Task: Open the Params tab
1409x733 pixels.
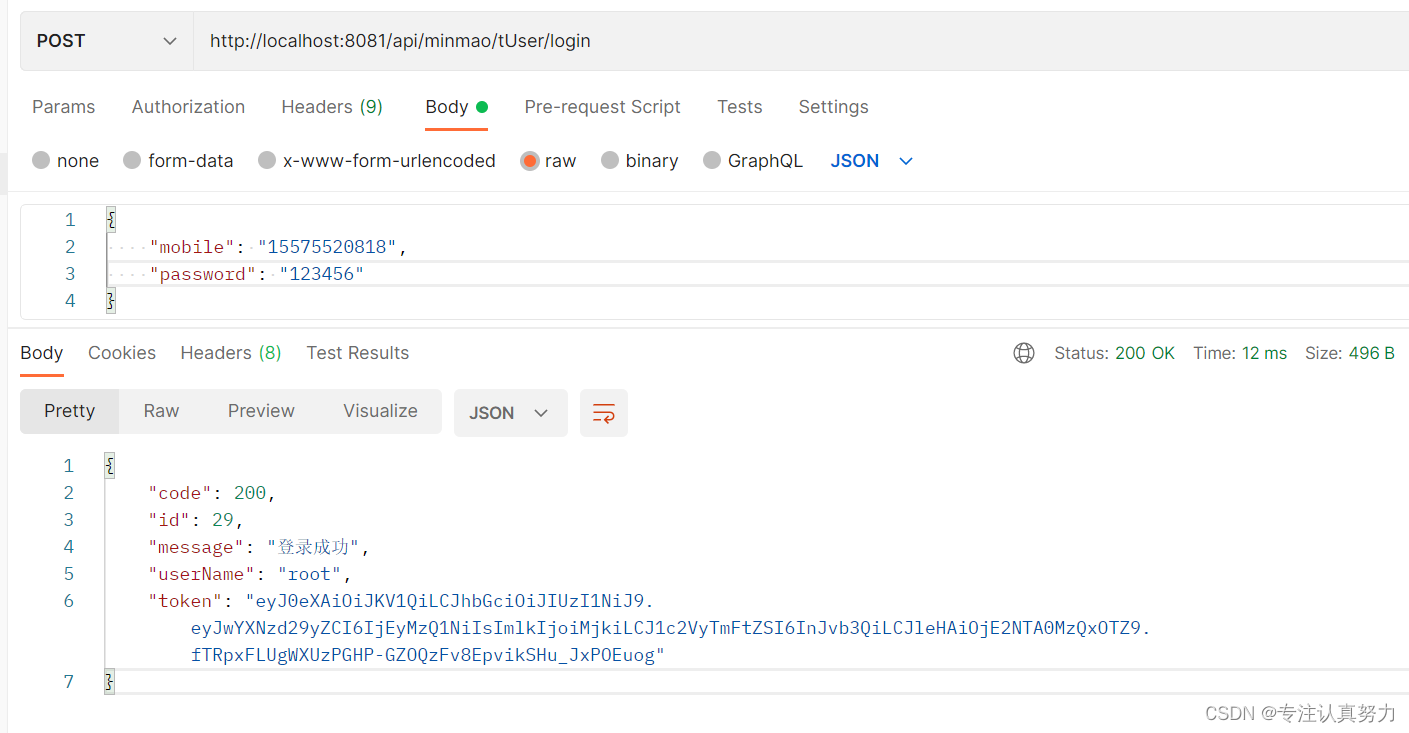Action: [64, 107]
